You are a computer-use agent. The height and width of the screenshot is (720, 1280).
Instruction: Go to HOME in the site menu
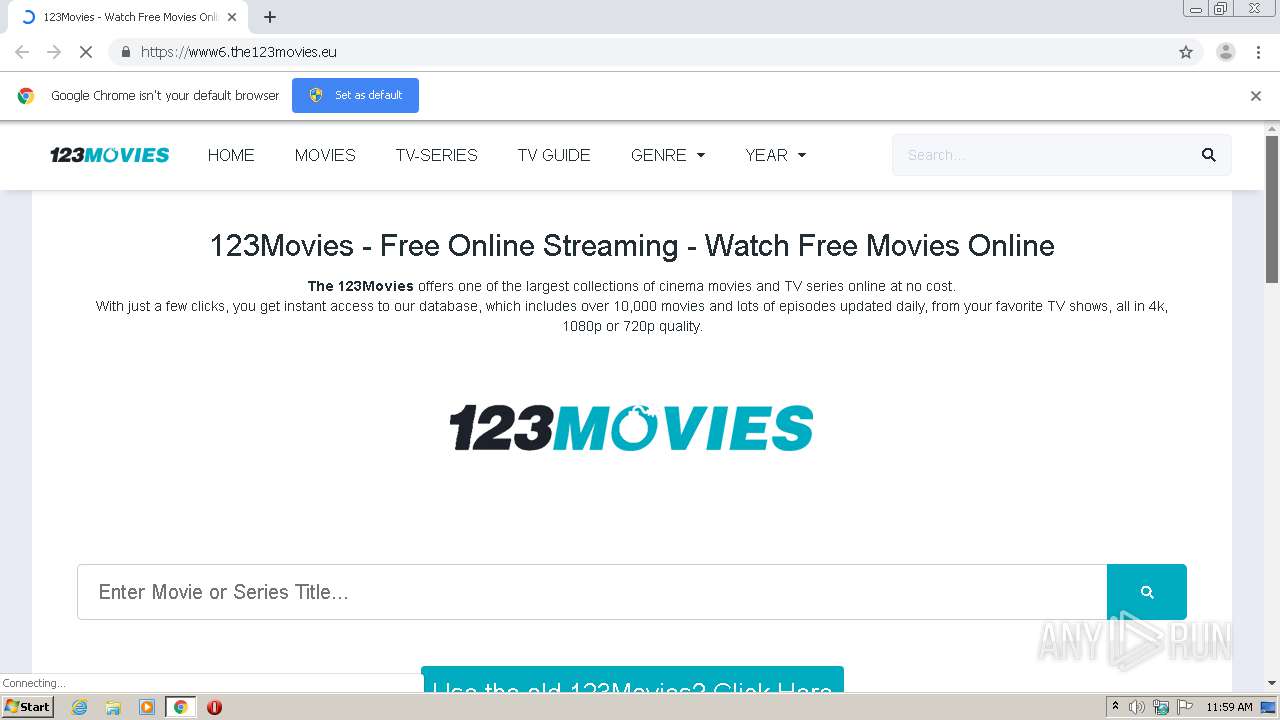[231, 155]
